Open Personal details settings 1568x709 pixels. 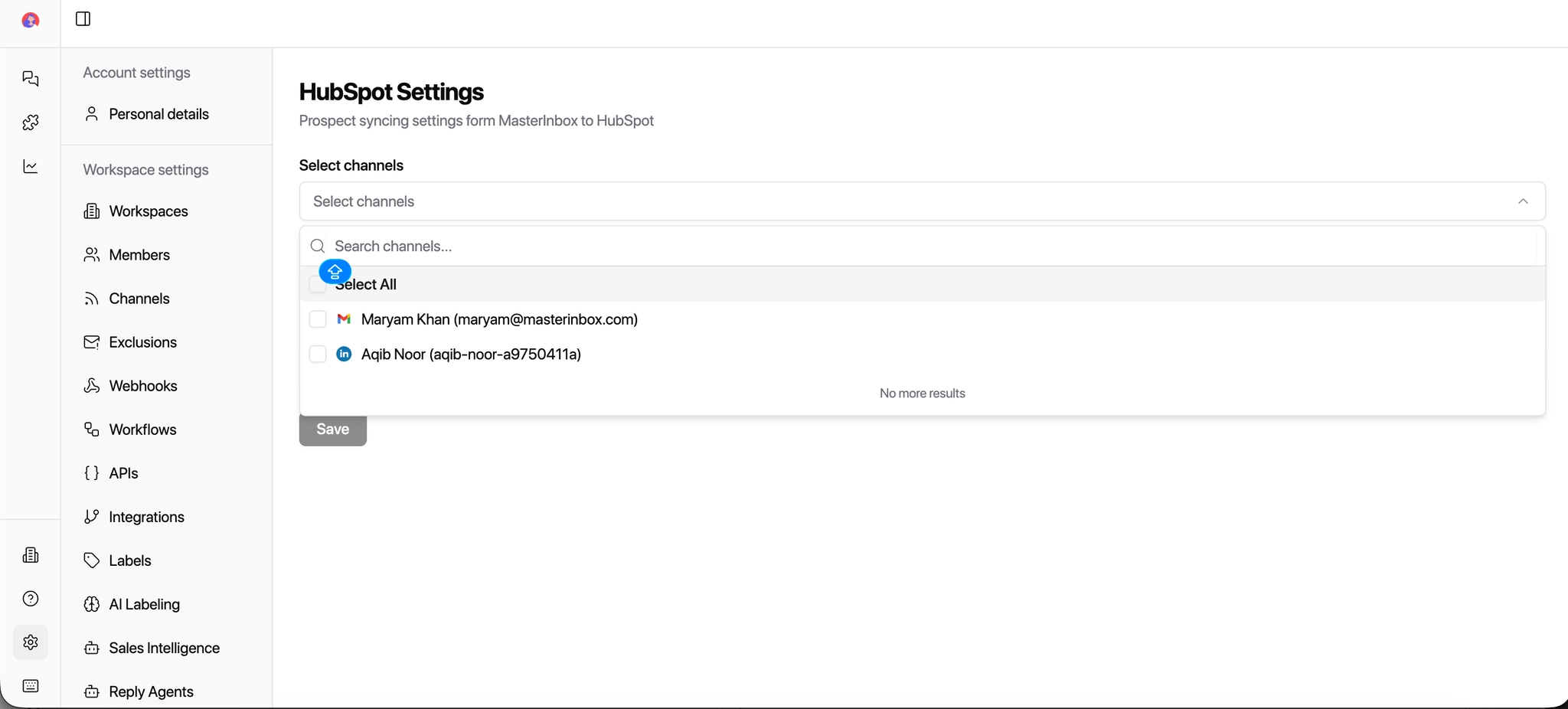[x=158, y=114]
